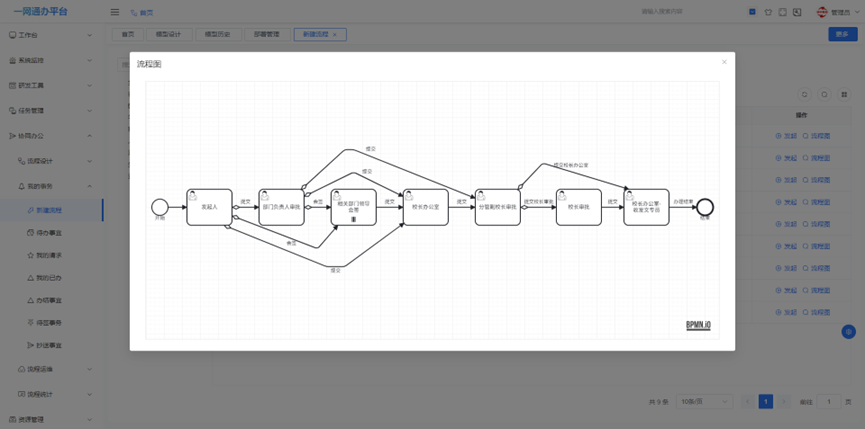865x429 pixels.
Task: Select the 校长办公室-收发文专员 task node
Action: 646,207
